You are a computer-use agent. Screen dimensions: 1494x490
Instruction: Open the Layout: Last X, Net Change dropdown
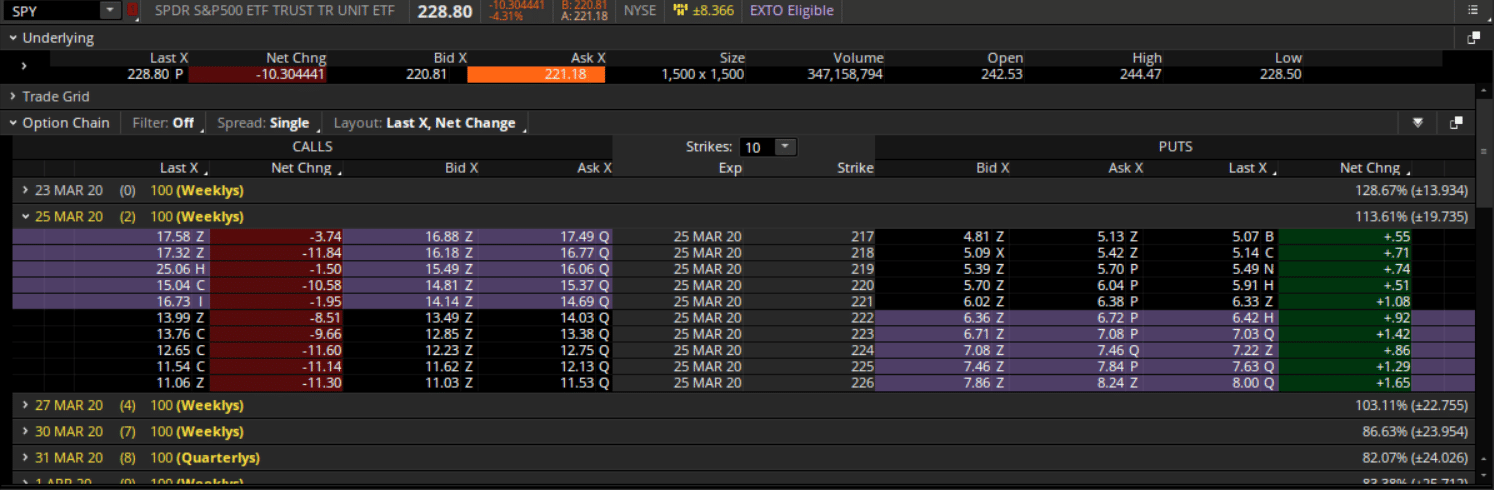click(x=427, y=123)
